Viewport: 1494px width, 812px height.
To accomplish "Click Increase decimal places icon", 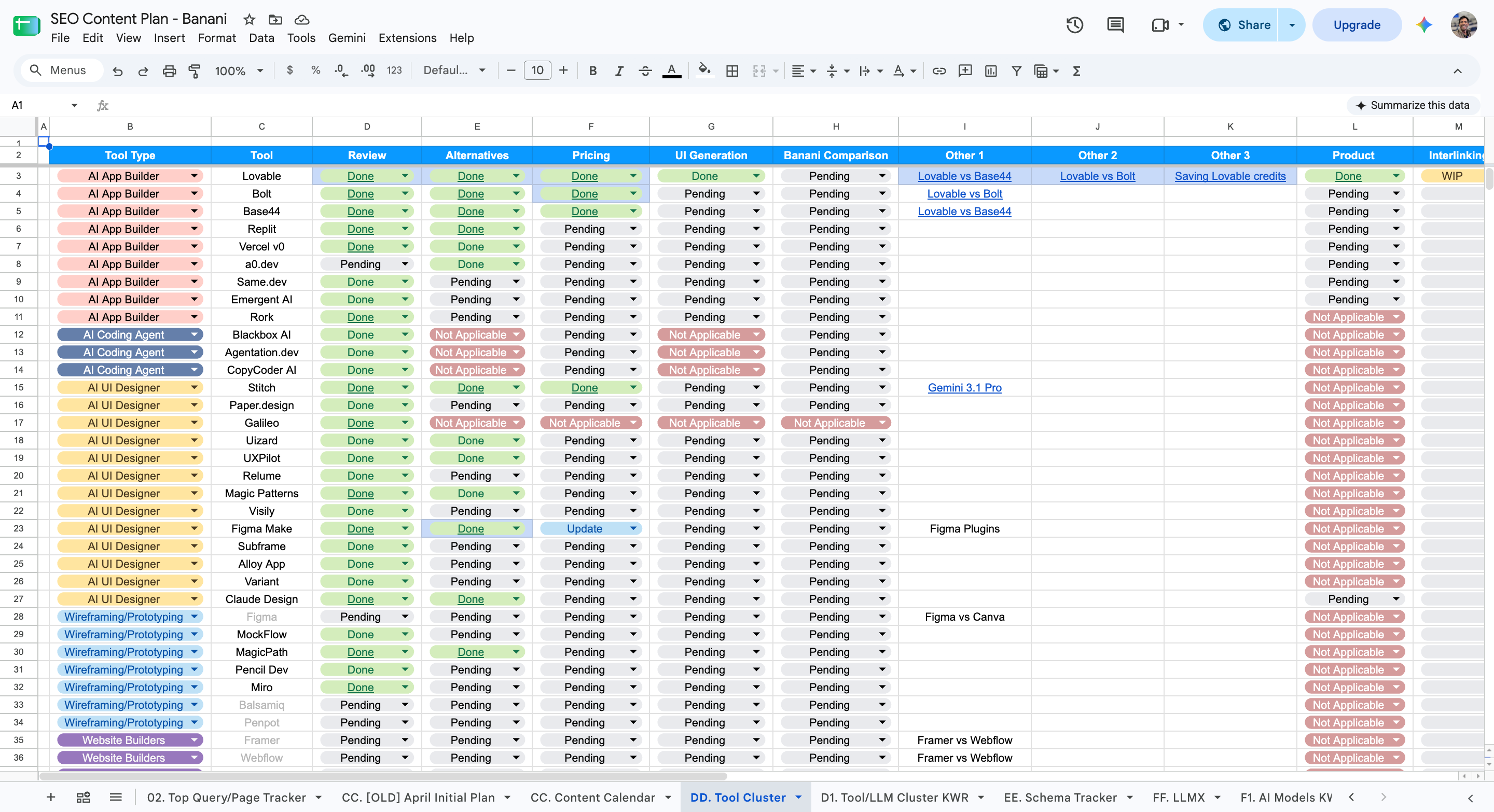I will pos(368,71).
